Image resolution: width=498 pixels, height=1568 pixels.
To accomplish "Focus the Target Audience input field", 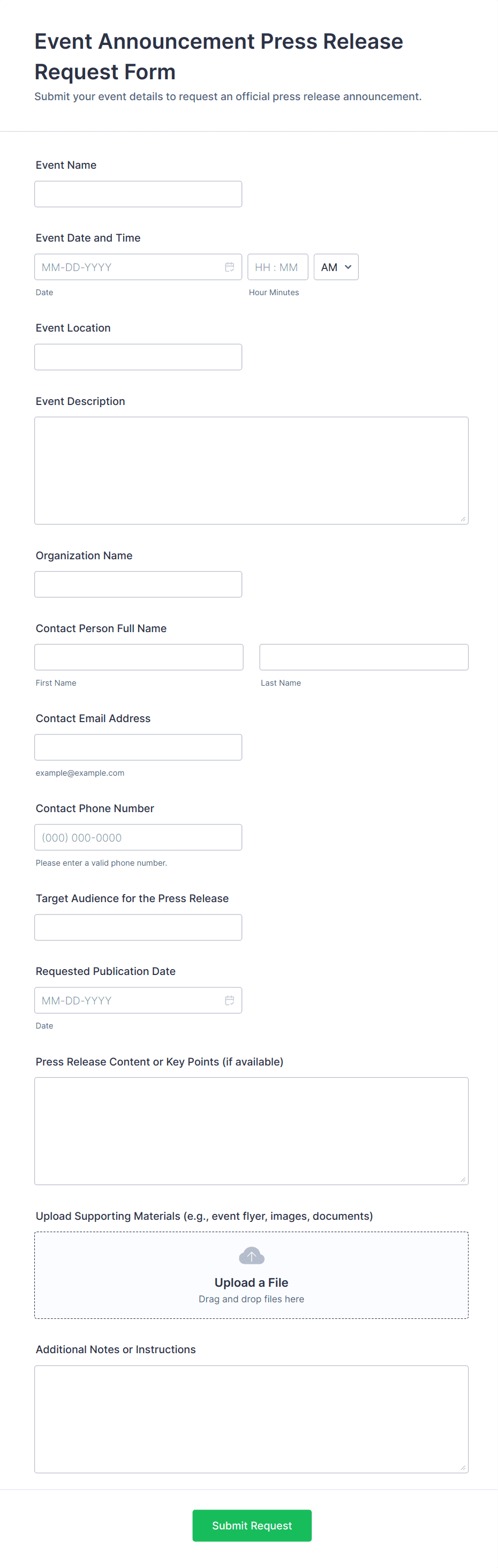I will (138, 928).
